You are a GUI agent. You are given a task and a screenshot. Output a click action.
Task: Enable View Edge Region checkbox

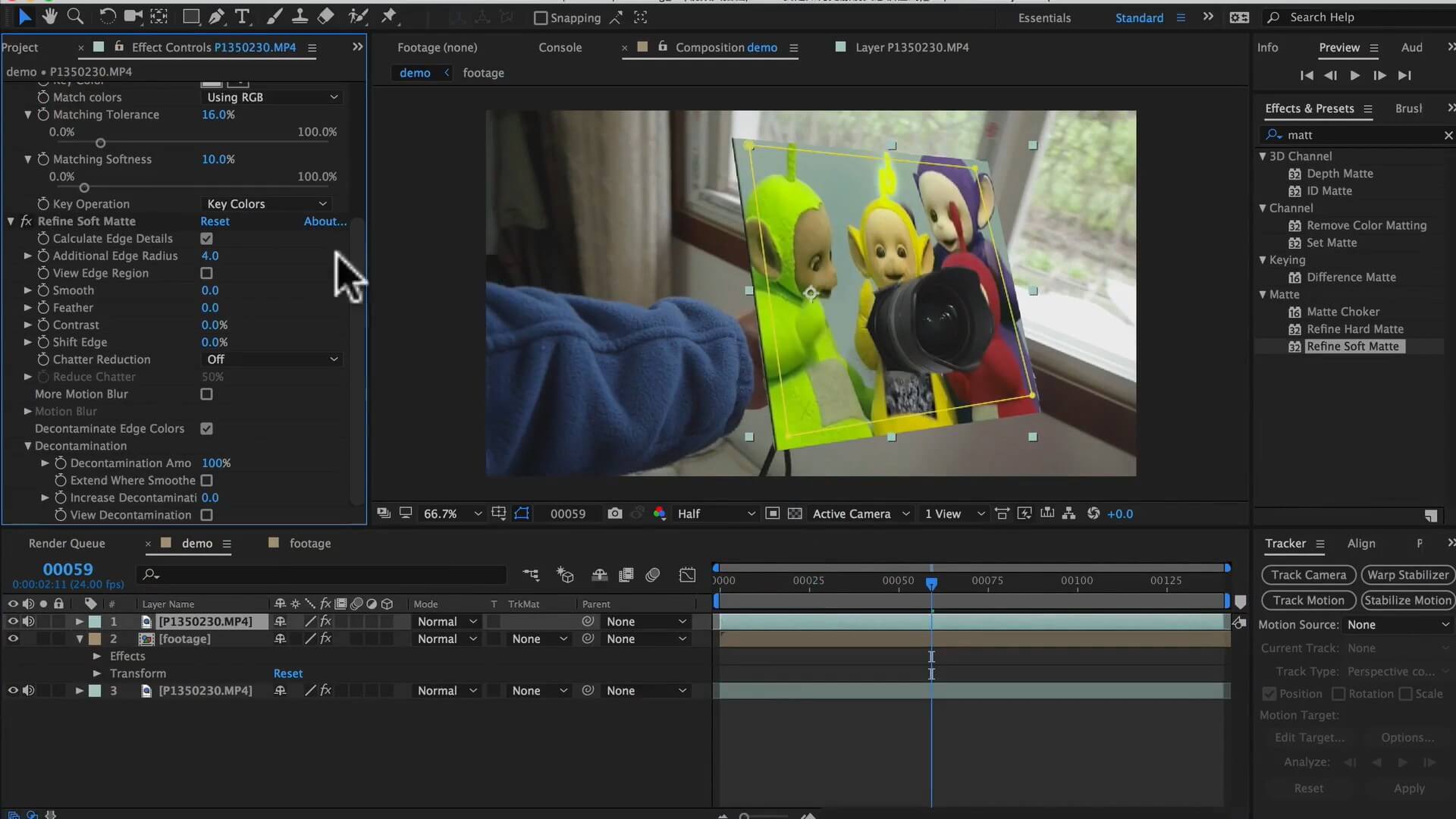206,273
